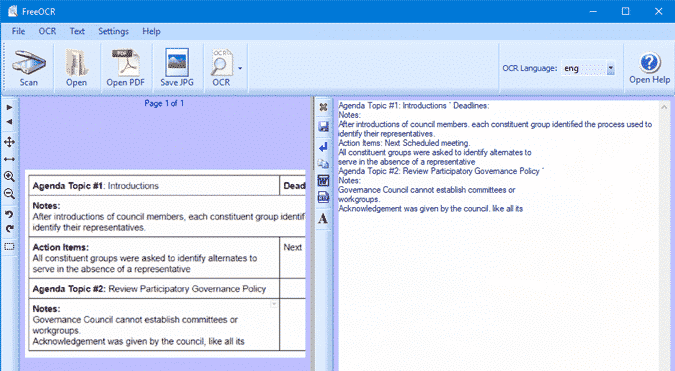This screenshot has width=675, height=371.
Task: Rotate image clockwise
Action: tap(9, 229)
